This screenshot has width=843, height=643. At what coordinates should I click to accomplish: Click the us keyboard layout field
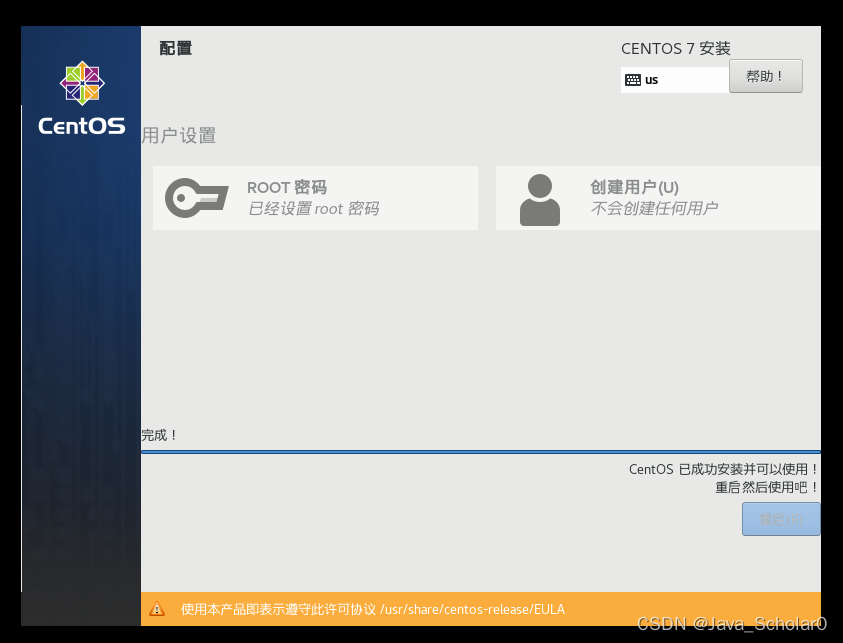point(675,80)
